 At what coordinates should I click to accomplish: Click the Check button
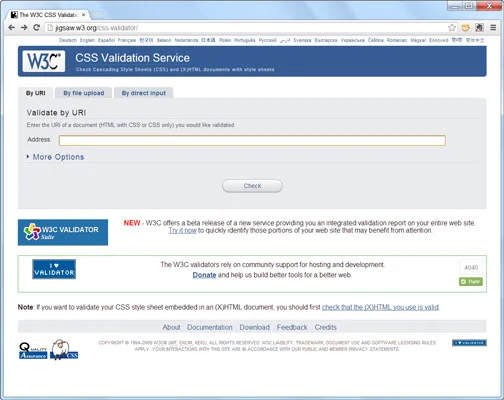pyautogui.click(x=252, y=186)
